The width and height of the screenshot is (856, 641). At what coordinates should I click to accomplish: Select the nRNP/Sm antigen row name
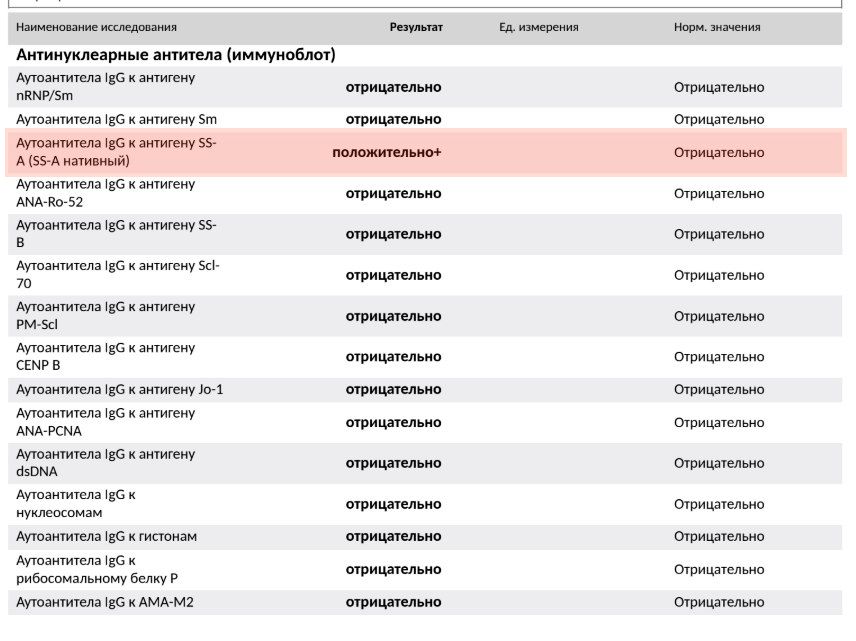point(105,87)
